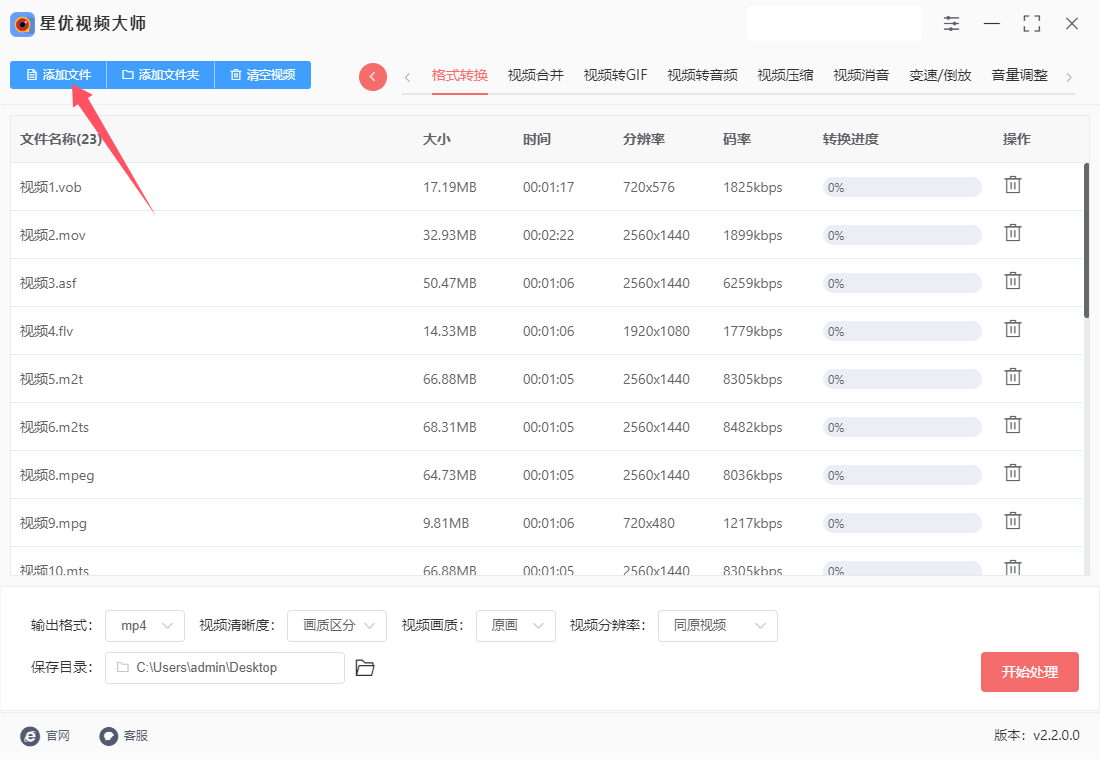Click the 星优视频大师 app logo

(x=22, y=25)
